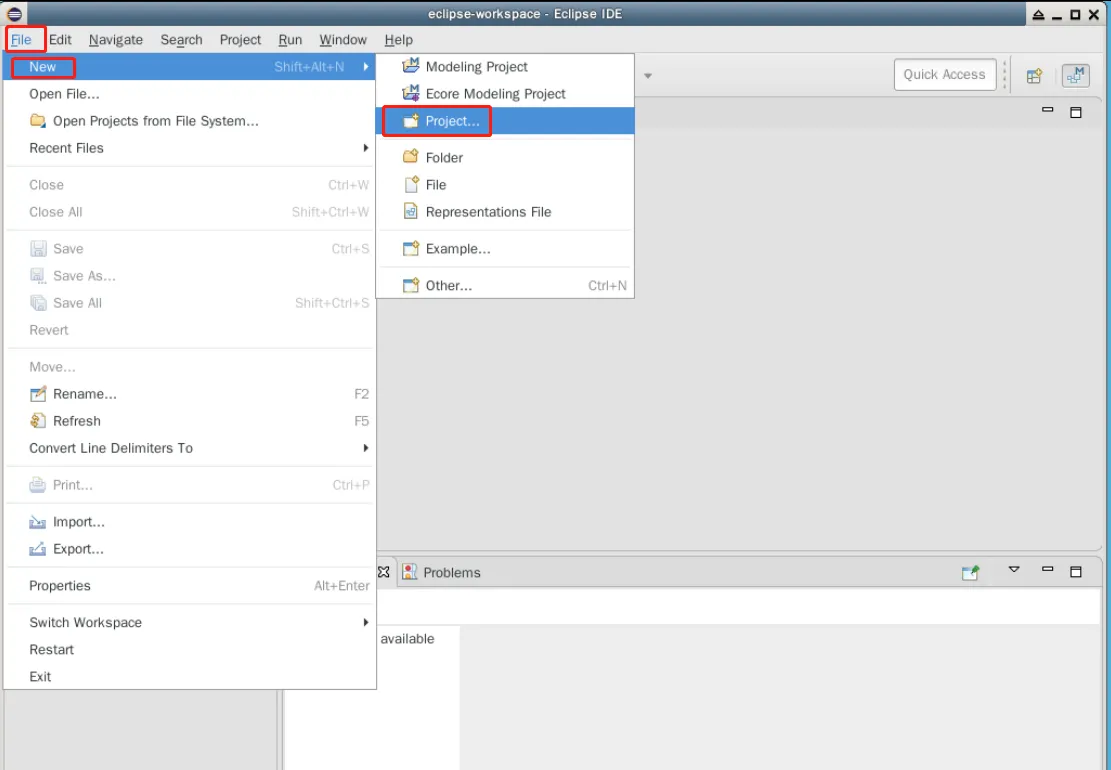Click the Ctrl+N shortcut text beside Other...
Screen dimensions: 1111x770
(x=607, y=285)
